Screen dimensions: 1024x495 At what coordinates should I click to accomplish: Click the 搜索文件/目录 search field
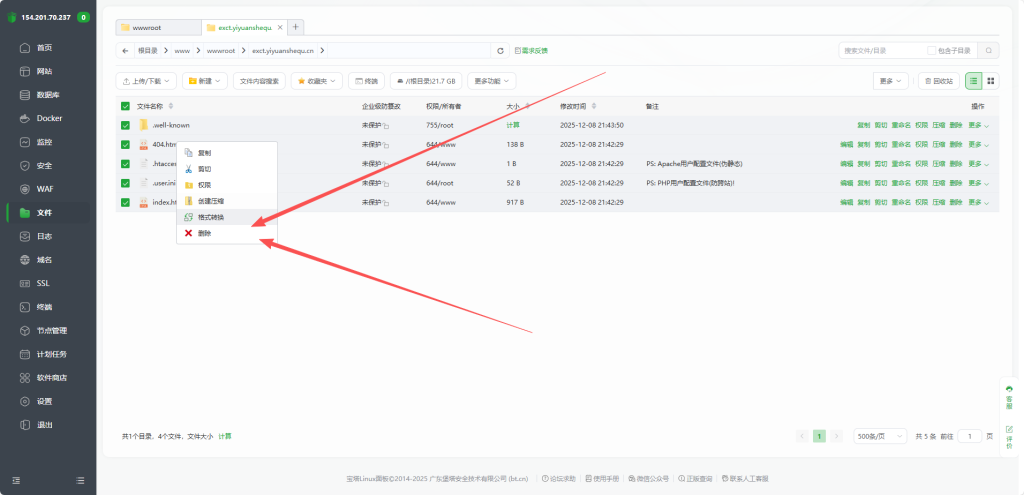[x=880, y=50]
